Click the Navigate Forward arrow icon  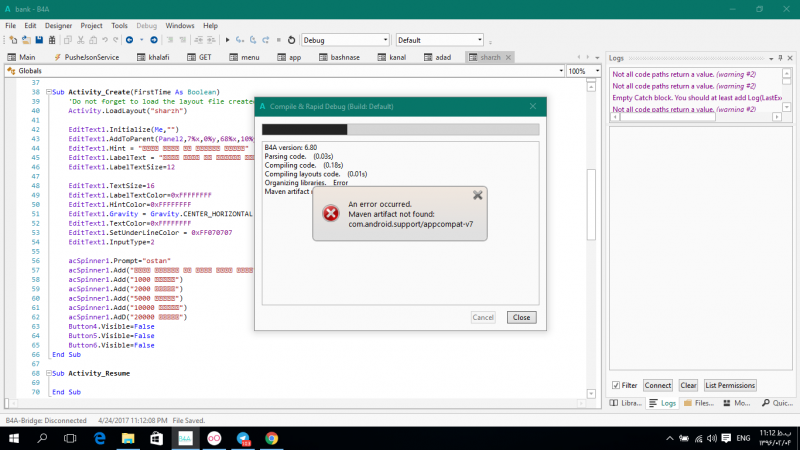[x=153, y=40]
